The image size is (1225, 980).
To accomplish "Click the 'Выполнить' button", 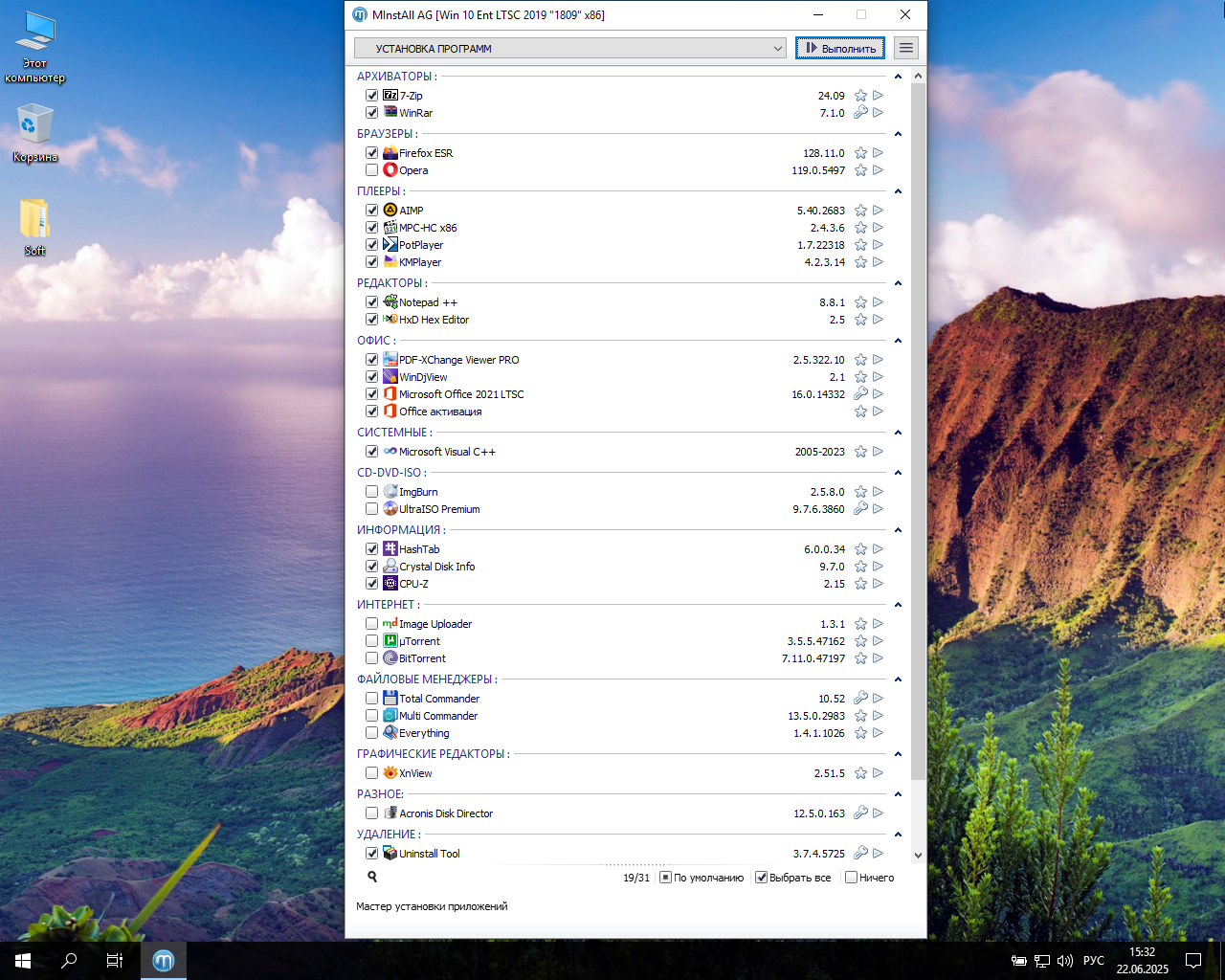I will click(x=840, y=48).
